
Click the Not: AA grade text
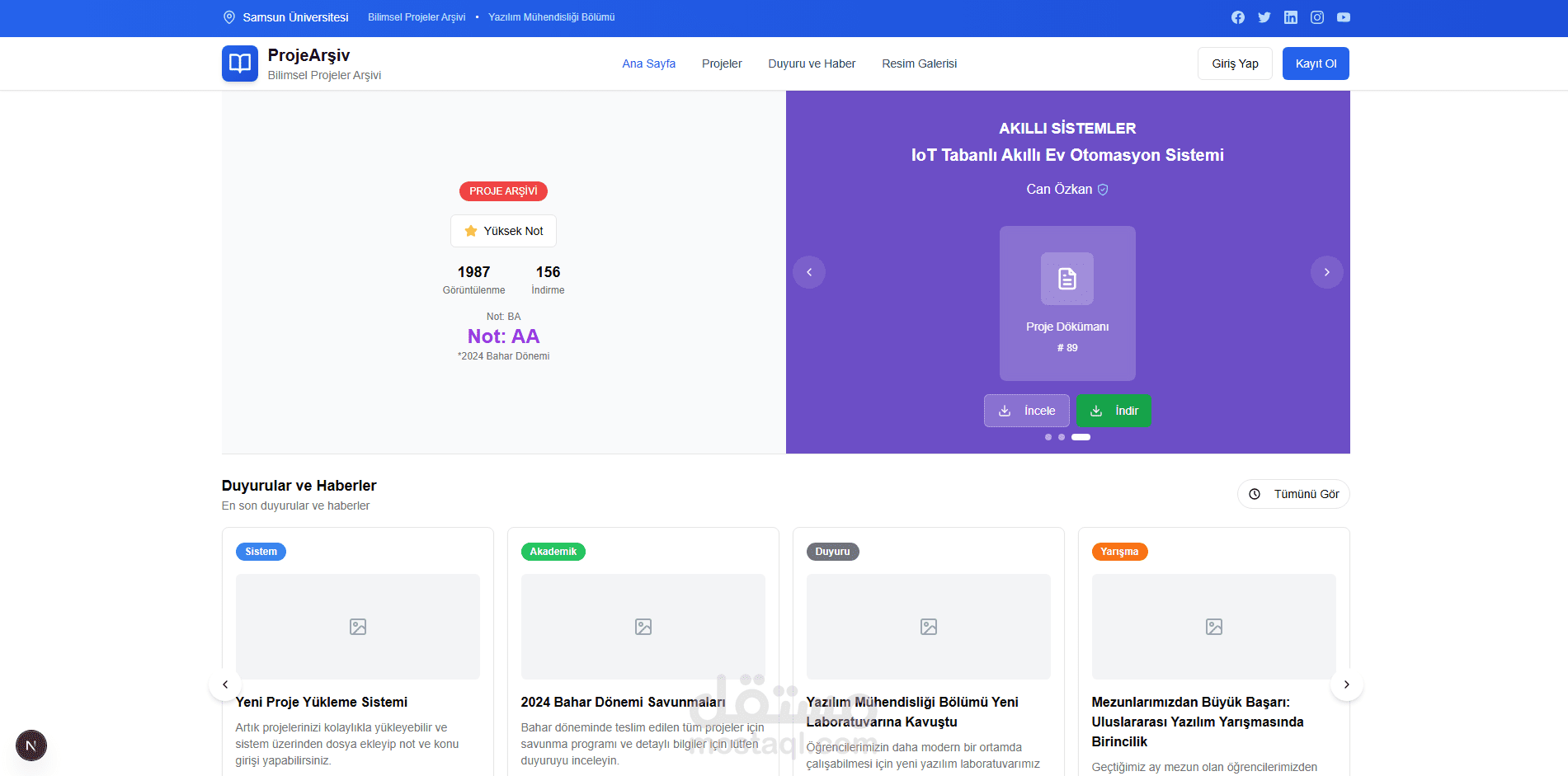coord(503,336)
